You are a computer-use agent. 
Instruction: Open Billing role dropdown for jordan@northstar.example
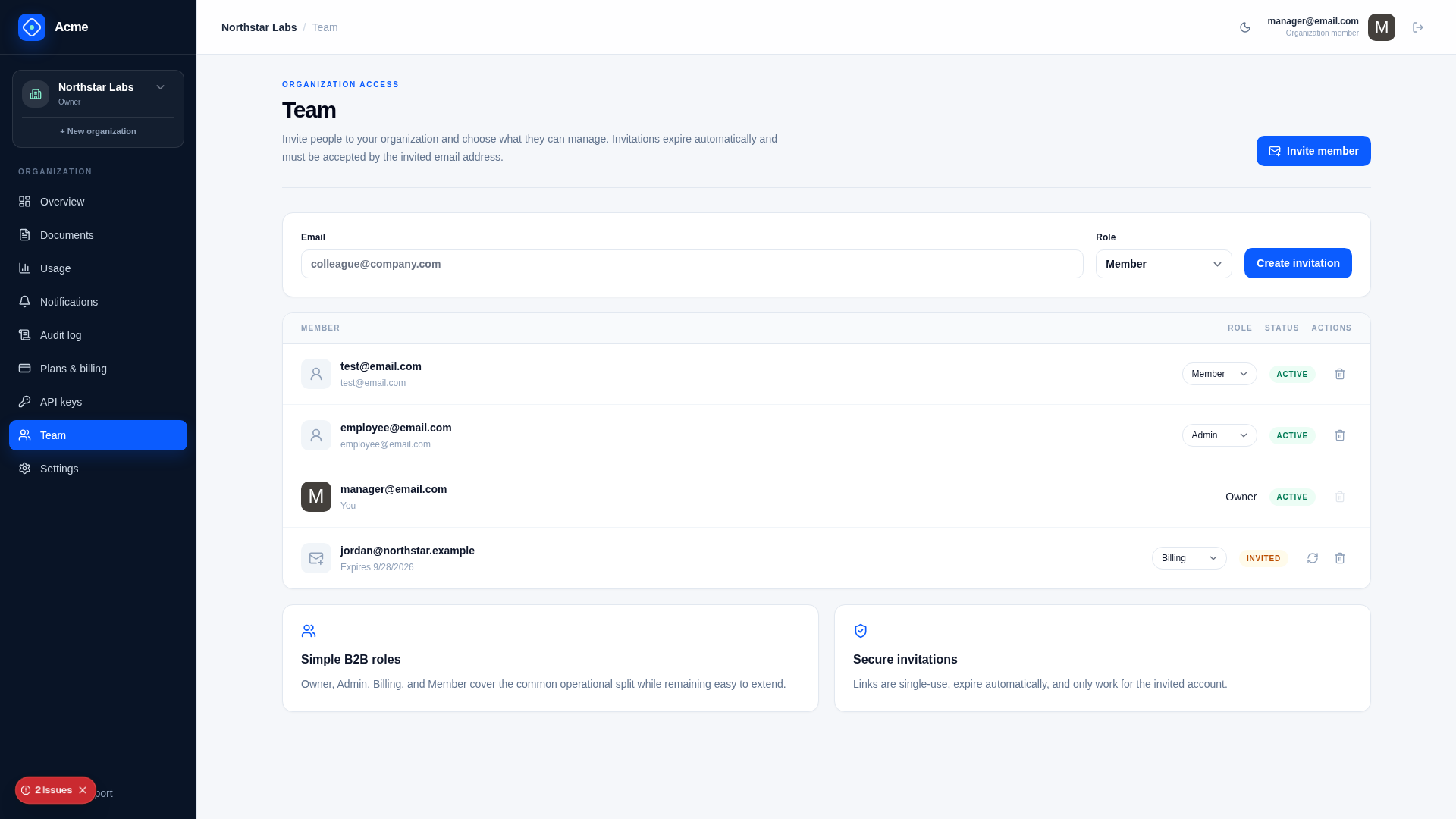click(x=1189, y=558)
